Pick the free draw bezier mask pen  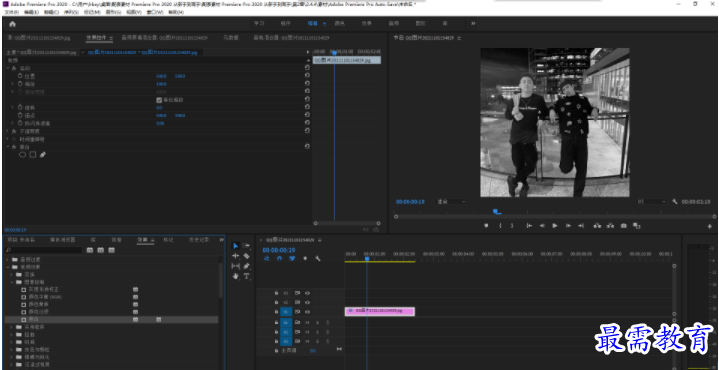tap(43, 155)
